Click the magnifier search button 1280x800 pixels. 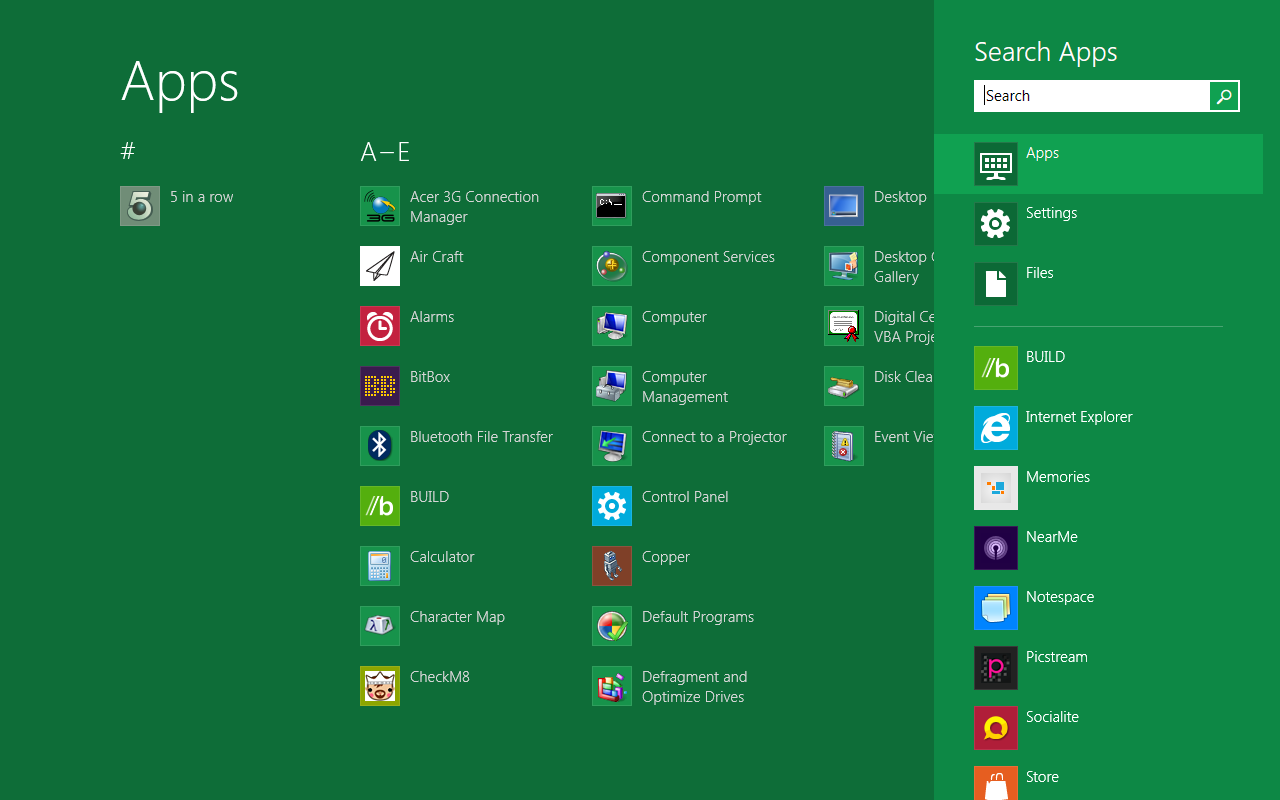[1224, 96]
